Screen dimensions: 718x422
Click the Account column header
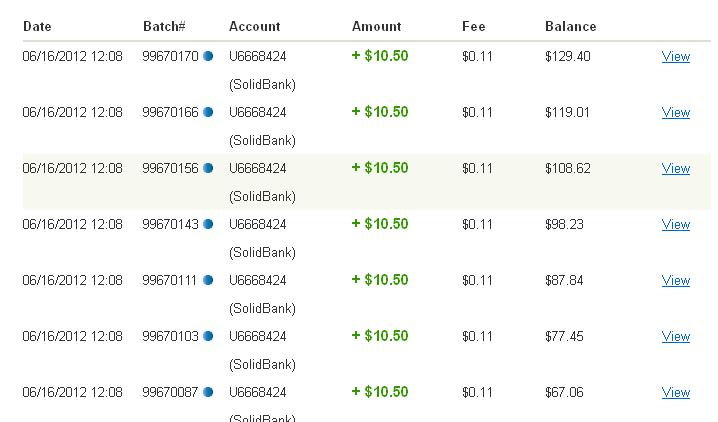coord(254,26)
